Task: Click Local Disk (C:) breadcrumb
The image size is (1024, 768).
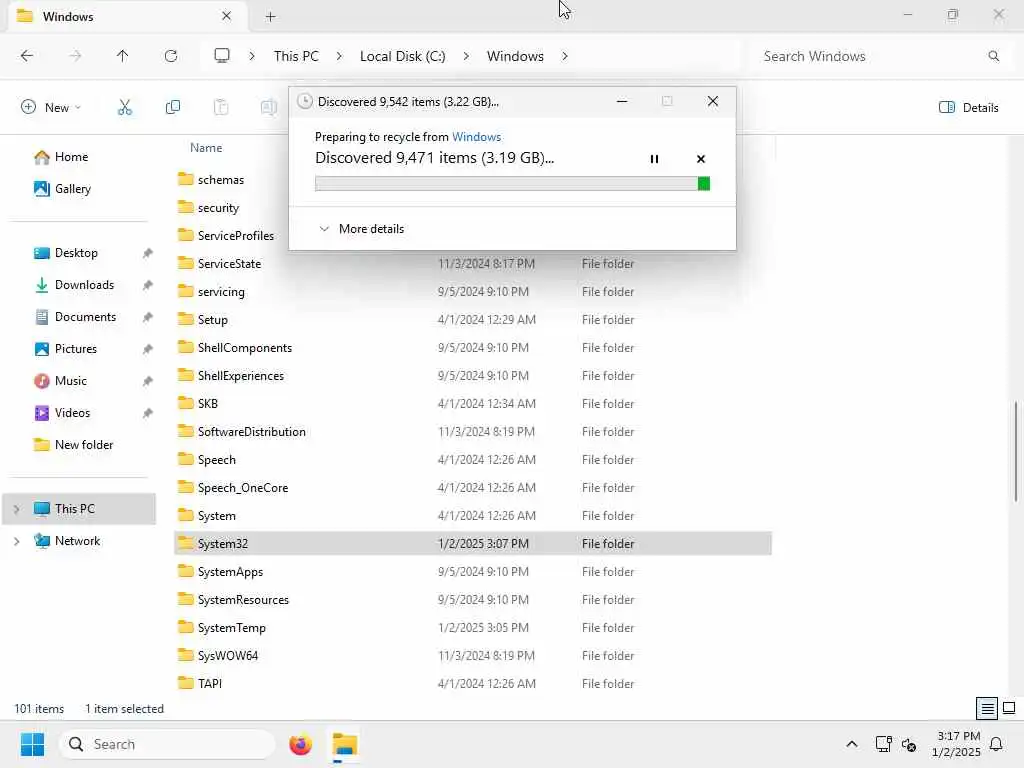Action: tap(402, 56)
